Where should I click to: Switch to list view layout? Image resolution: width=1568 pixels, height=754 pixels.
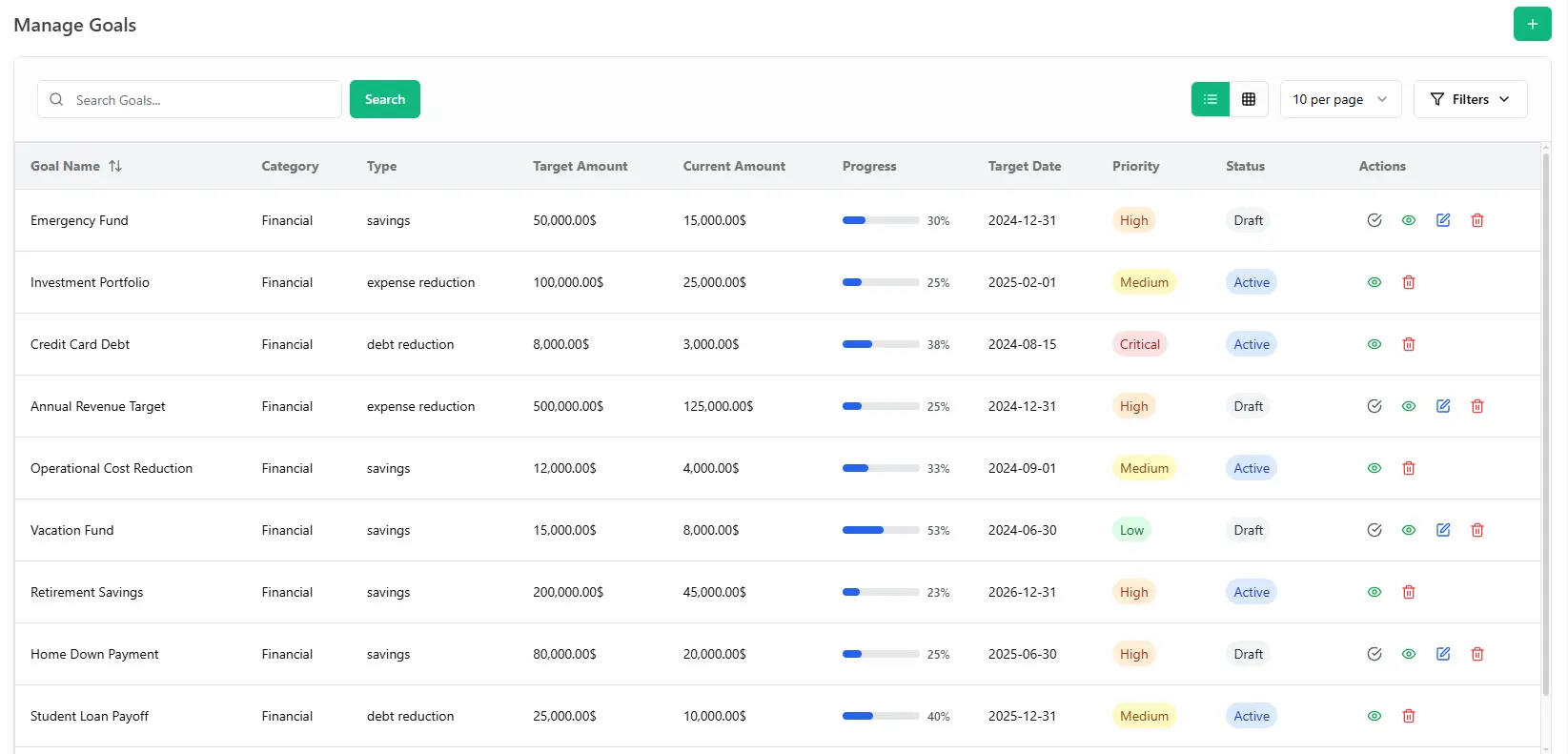[x=1211, y=99]
